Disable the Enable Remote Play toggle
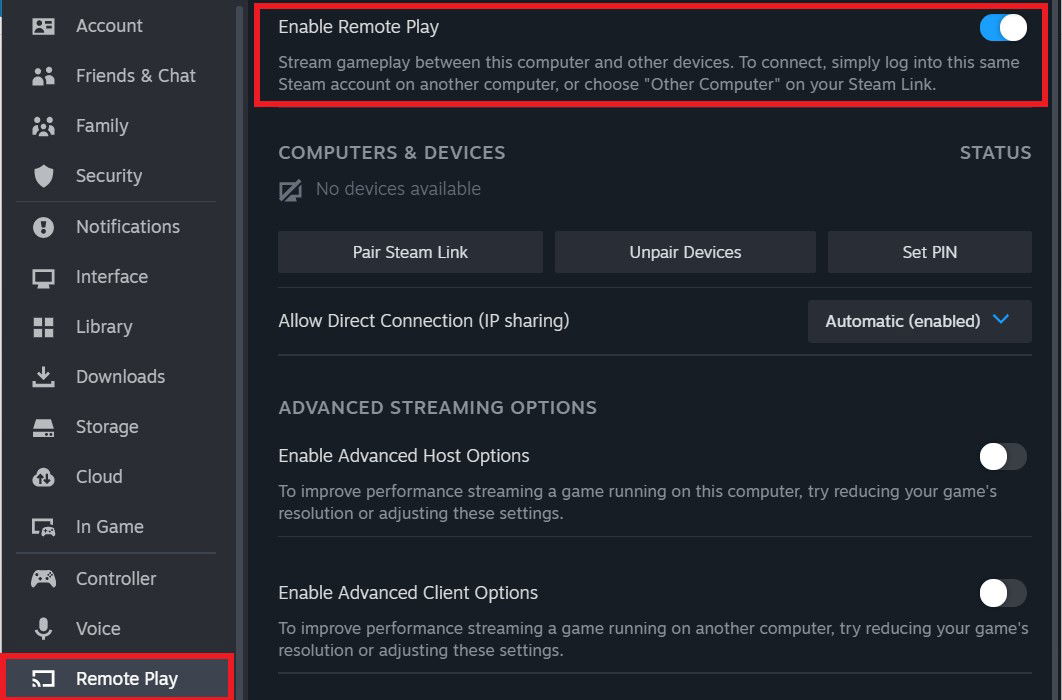Viewport: 1062px width, 700px height. point(1003,27)
